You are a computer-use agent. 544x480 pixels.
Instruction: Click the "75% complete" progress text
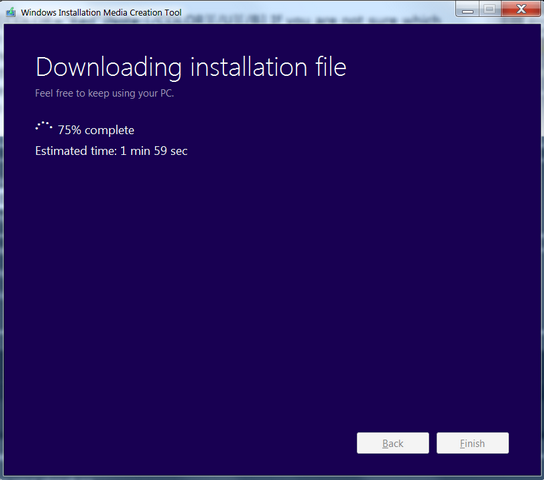[x=96, y=130]
